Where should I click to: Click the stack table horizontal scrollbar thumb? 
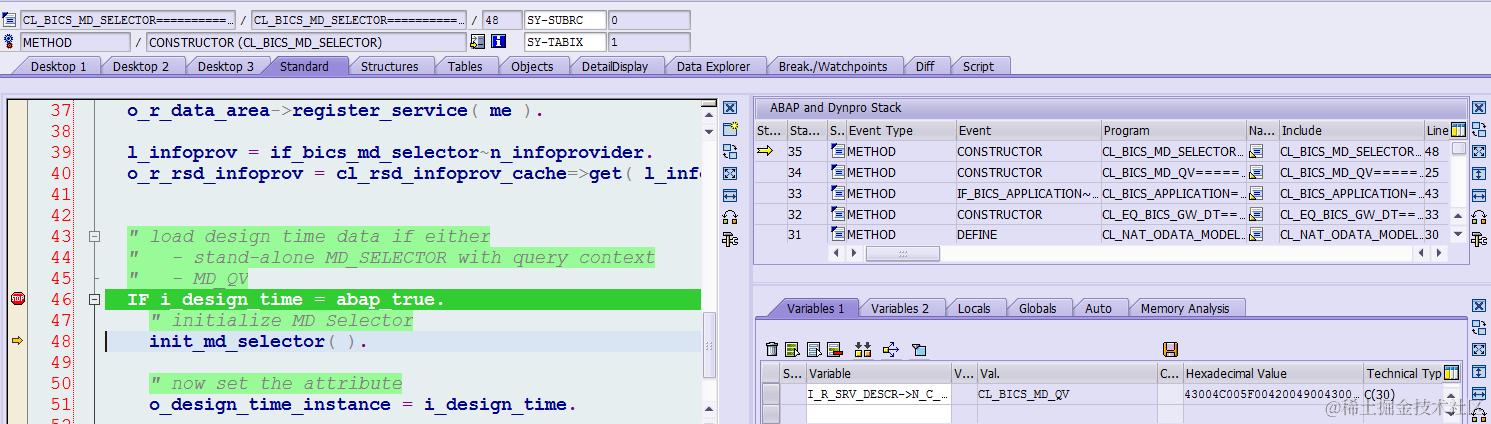point(902,254)
